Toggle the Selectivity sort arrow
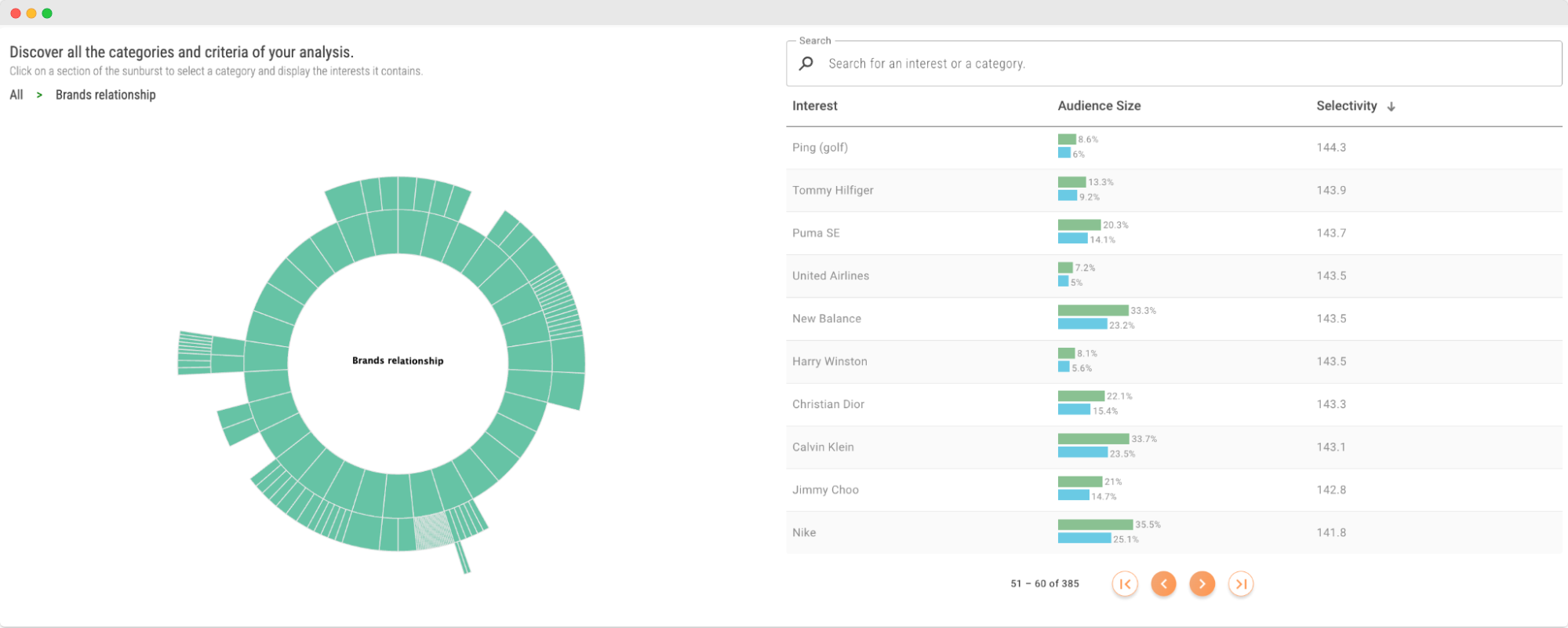This screenshot has height=628, width=1568. tap(1391, 107)
